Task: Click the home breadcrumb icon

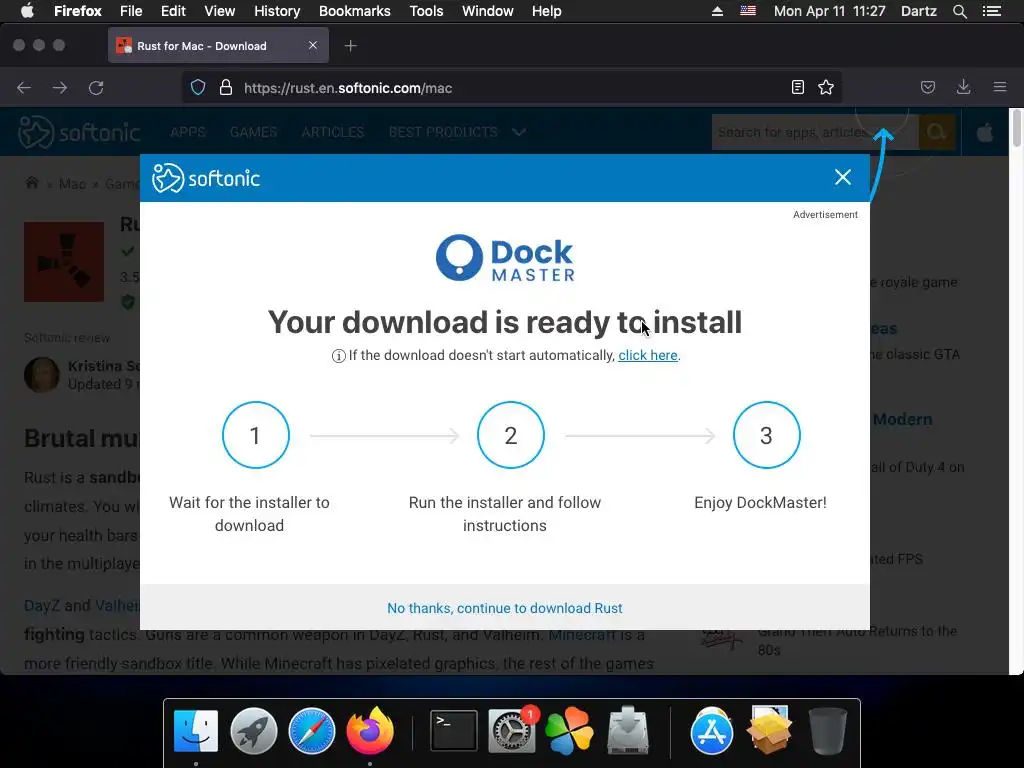Action: pyautogui.click(x=31, y=183)
